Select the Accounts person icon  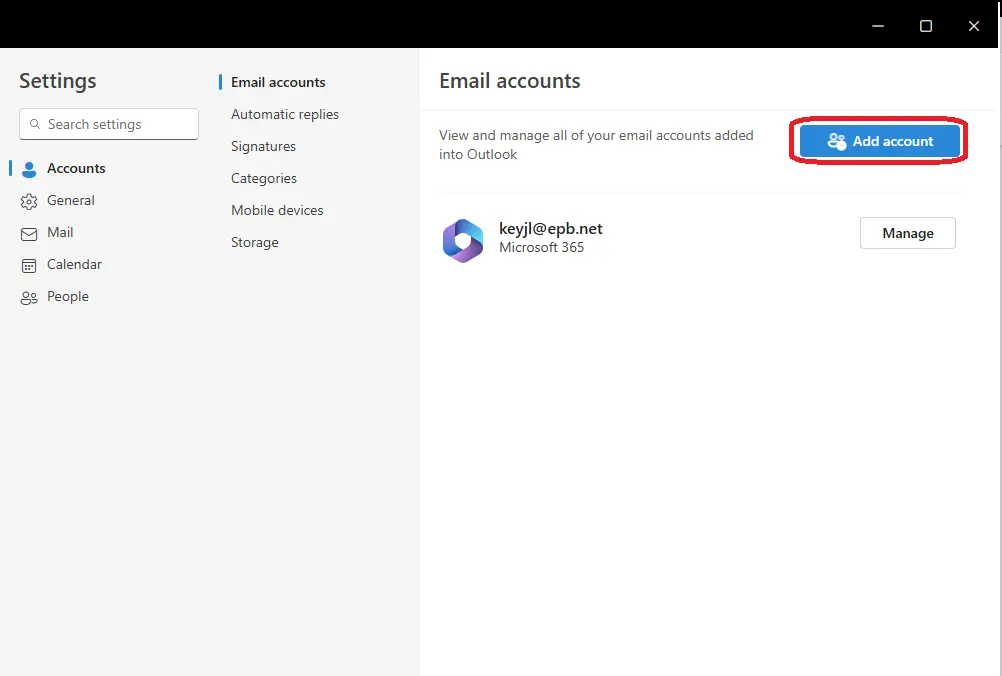29,169
